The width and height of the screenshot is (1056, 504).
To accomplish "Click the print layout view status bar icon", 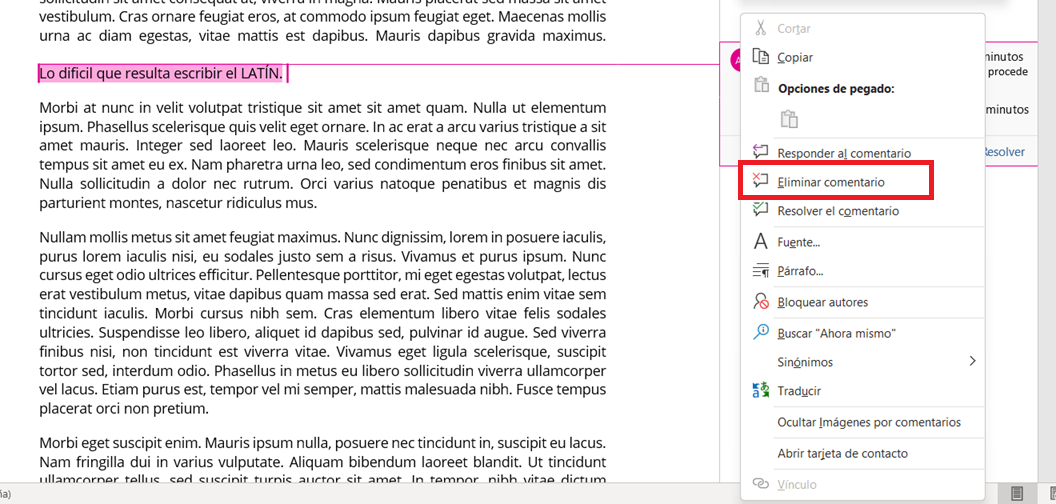I will point(1017,493).
